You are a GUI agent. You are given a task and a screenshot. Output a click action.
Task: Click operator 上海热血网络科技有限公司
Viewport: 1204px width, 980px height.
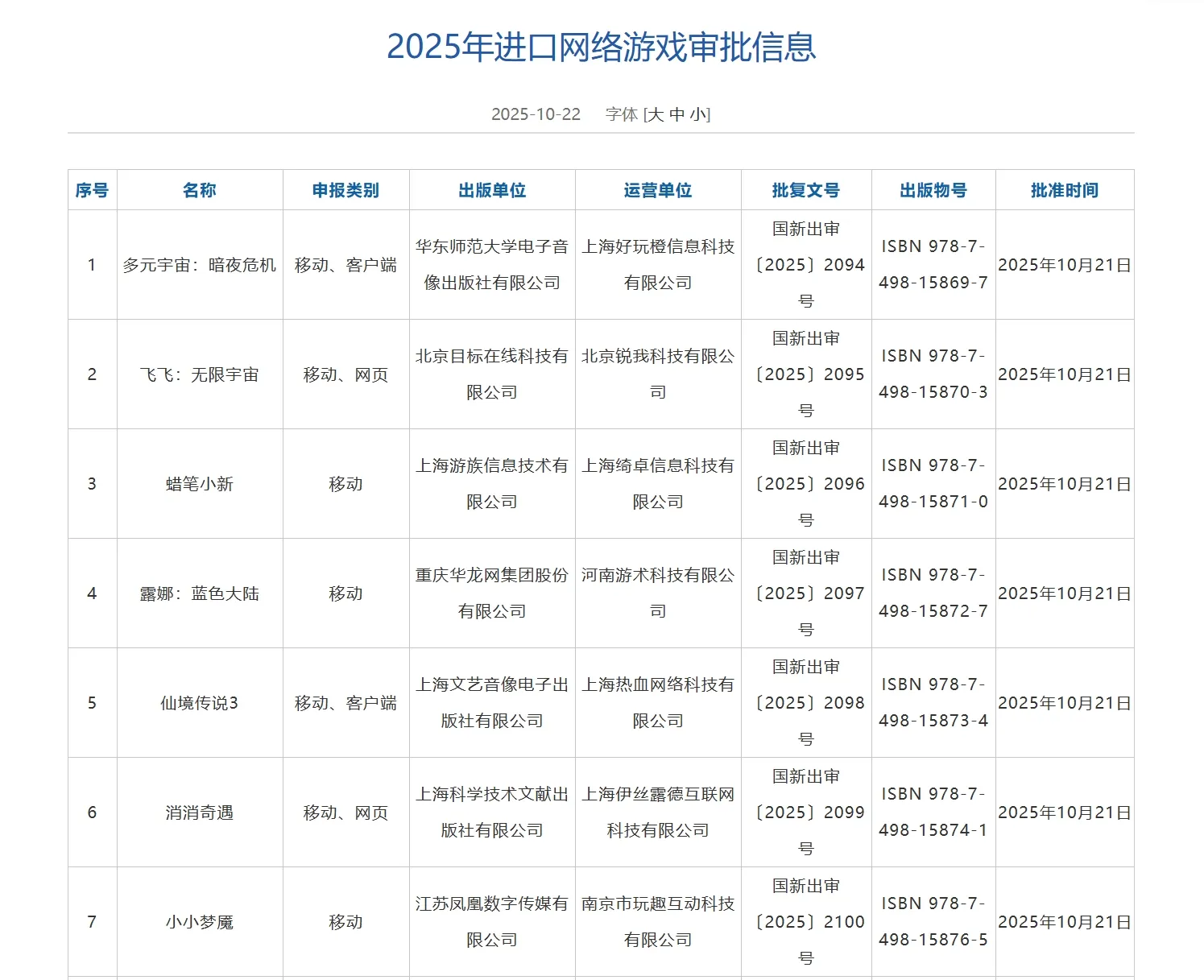(658, 703)
